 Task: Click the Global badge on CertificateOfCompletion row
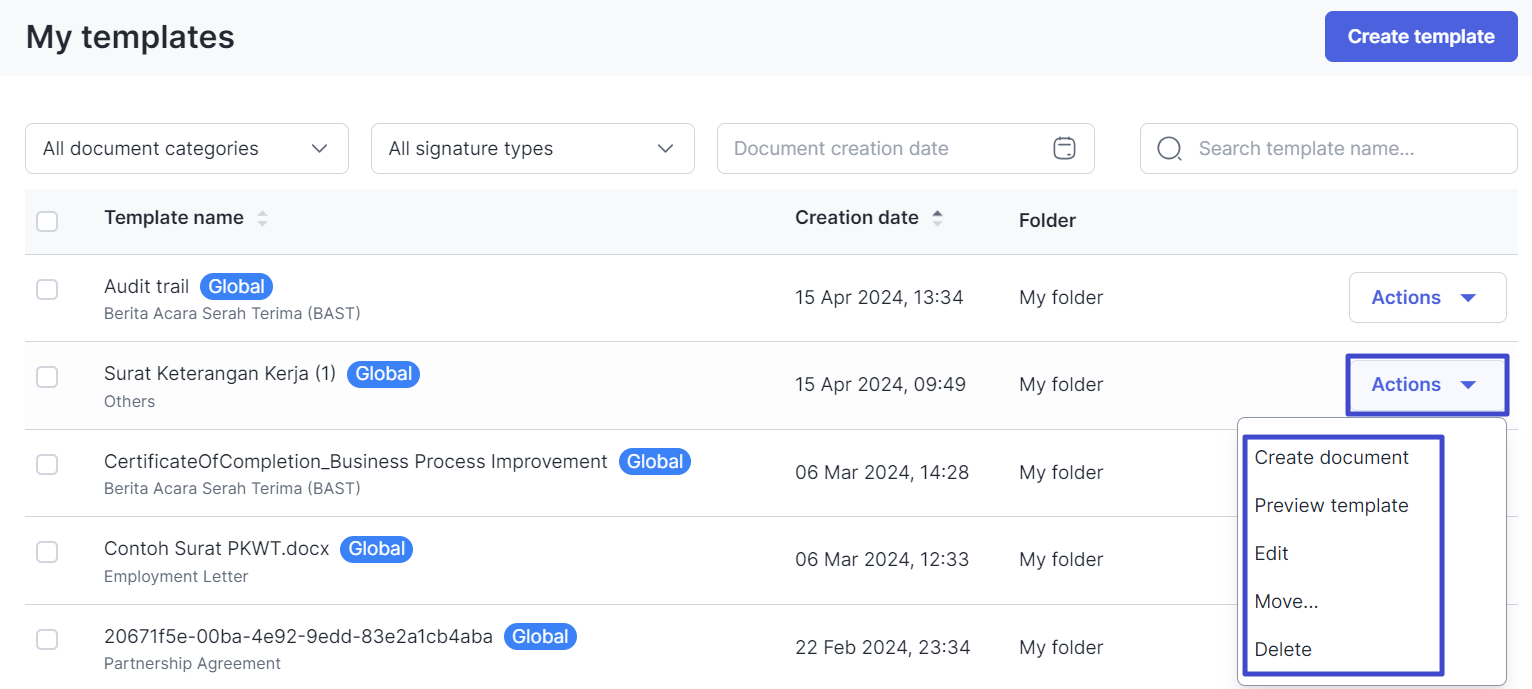click(655, 461)
